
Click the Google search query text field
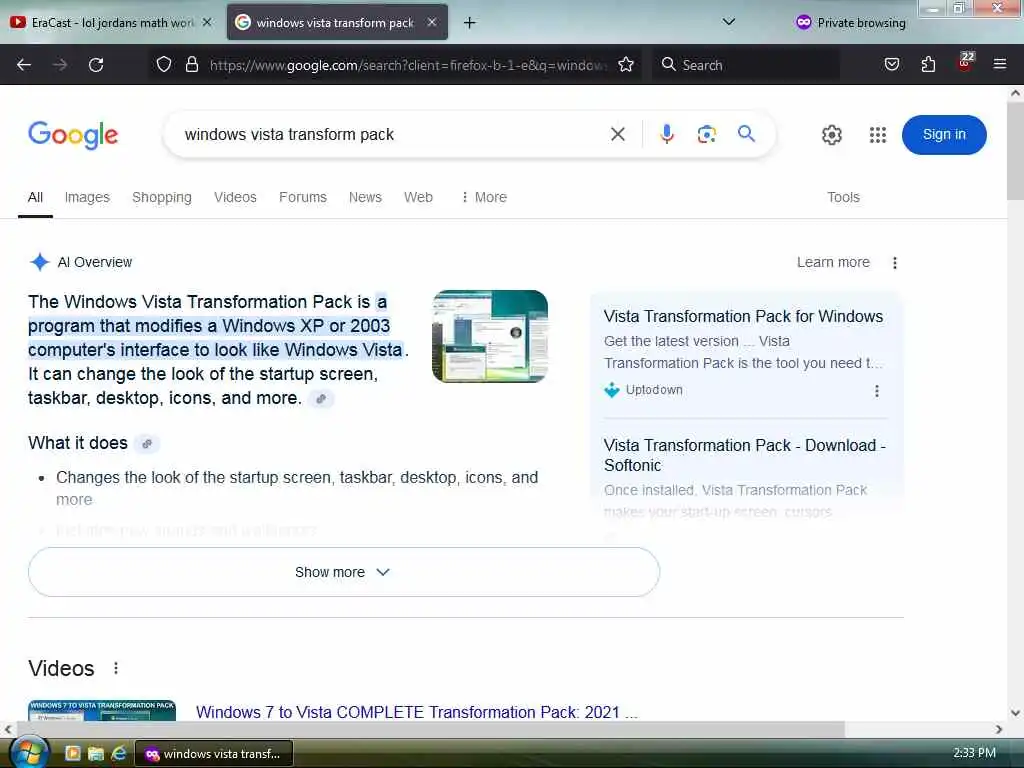392,135
